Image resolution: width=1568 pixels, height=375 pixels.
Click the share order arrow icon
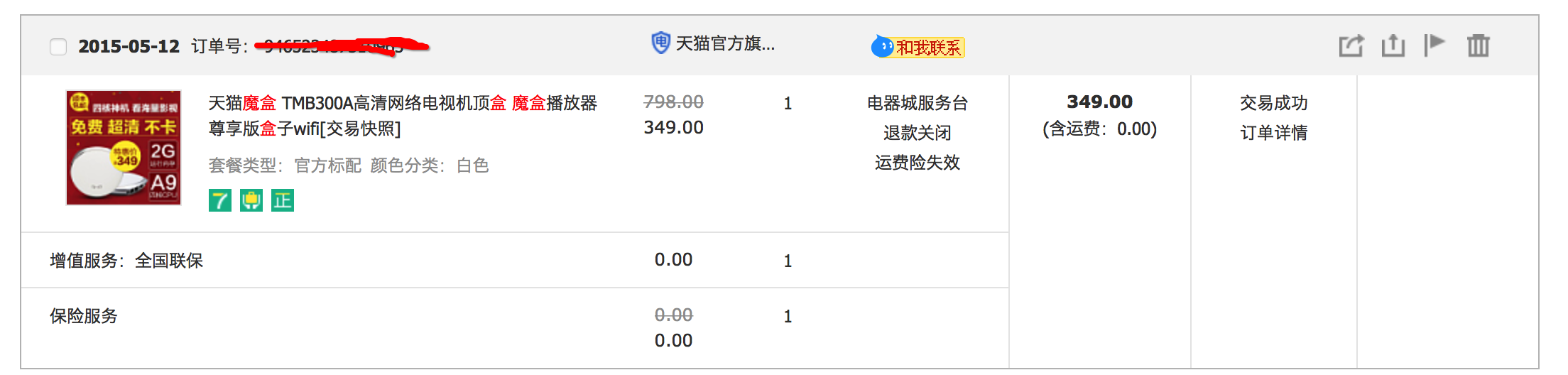click(1351, 45)
